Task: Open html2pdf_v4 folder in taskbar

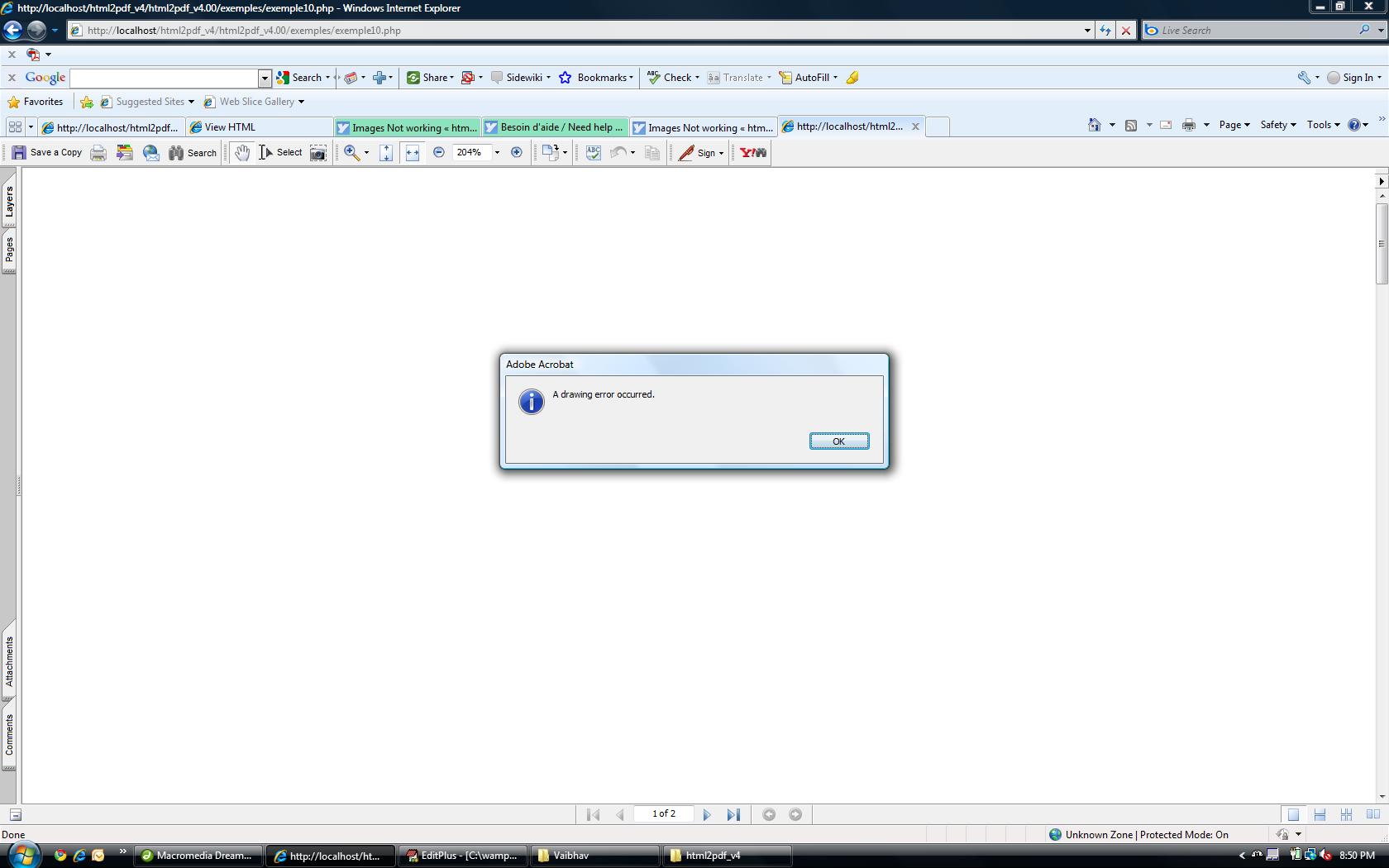Action: point(726,856)
